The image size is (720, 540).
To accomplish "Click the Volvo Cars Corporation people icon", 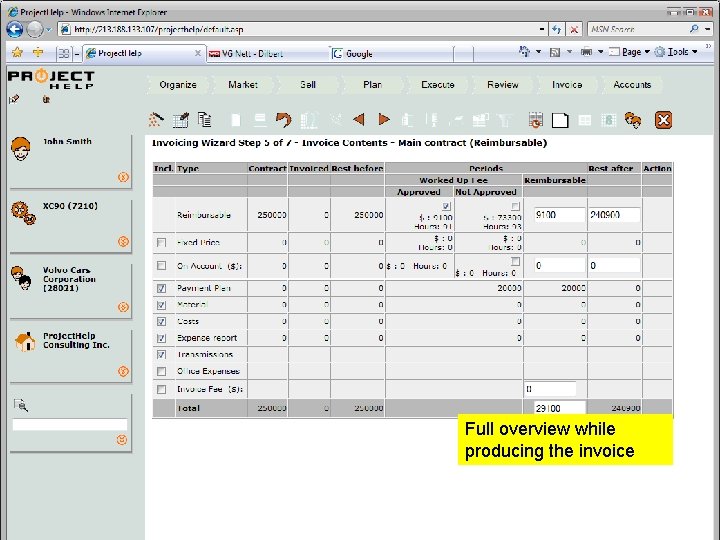I will pos(21,278).
